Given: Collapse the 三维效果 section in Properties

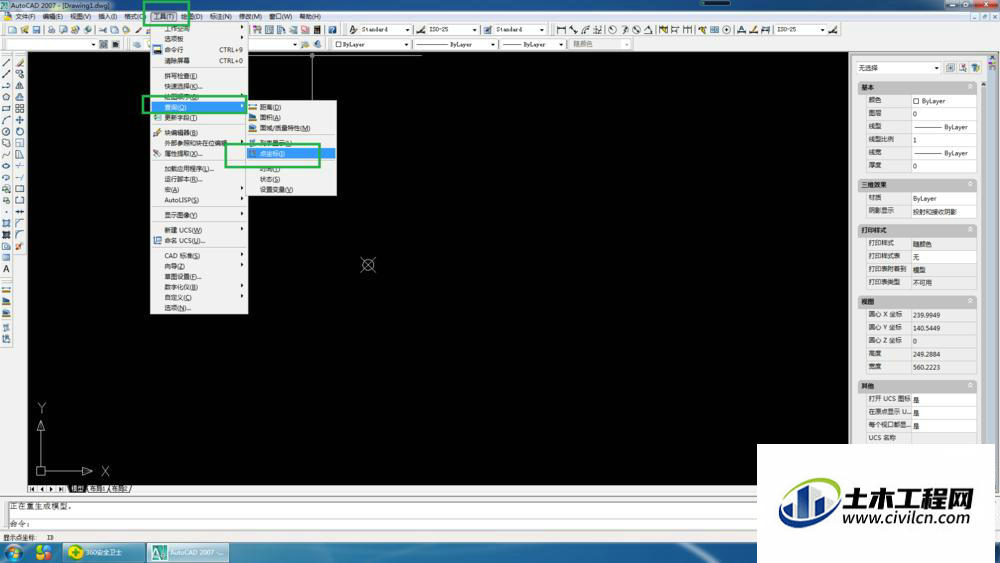Looking at the screenshot, I should click(970, 184).
